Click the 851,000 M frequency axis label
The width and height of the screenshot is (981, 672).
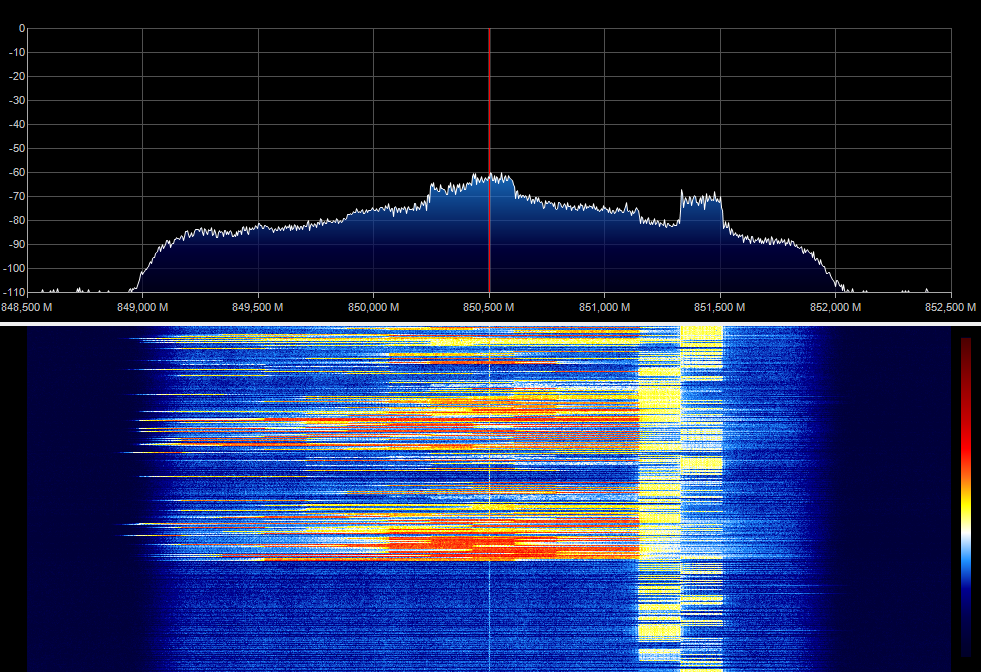(604, 307)
